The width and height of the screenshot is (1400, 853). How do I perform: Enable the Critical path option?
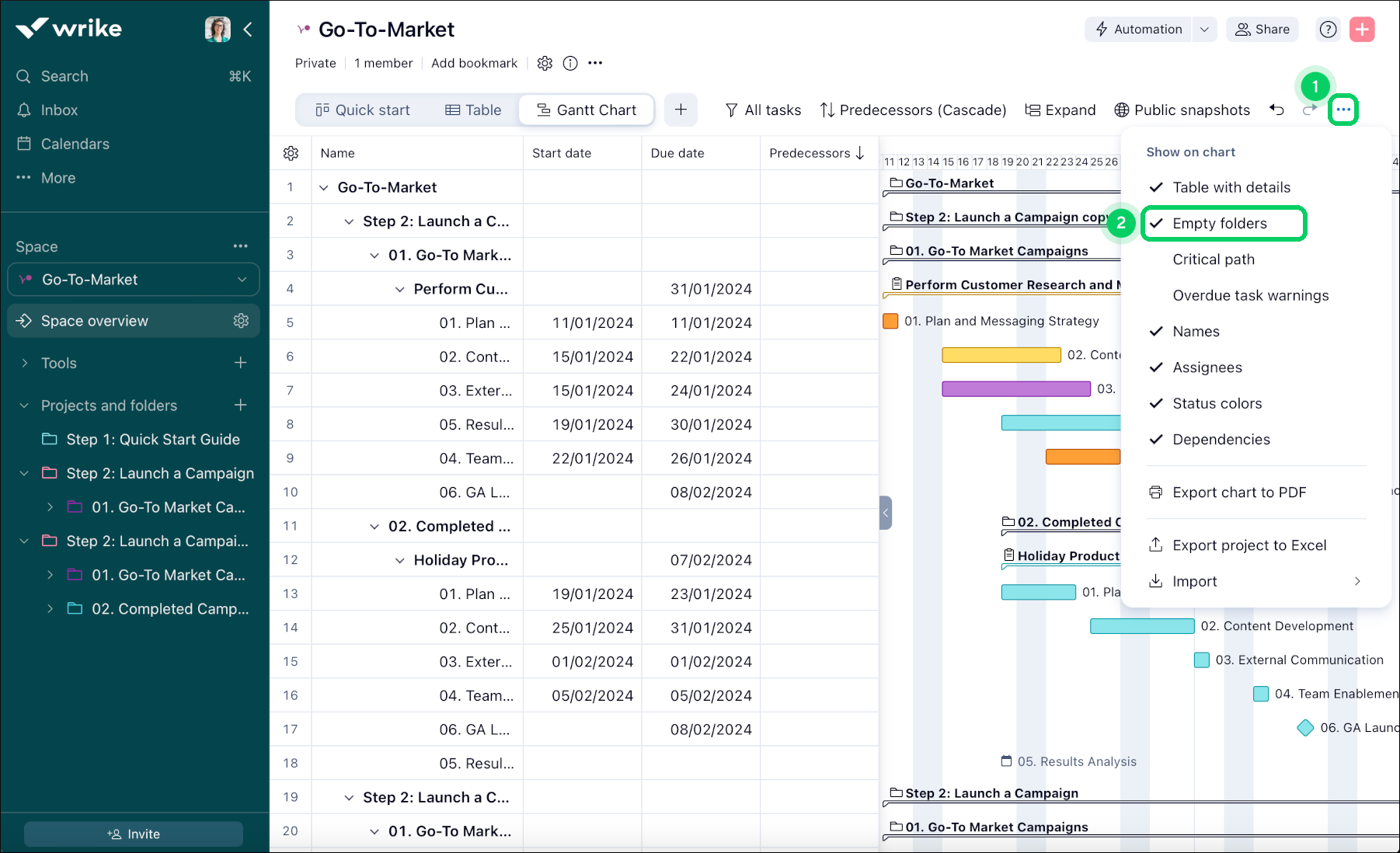click(1213, 259)
